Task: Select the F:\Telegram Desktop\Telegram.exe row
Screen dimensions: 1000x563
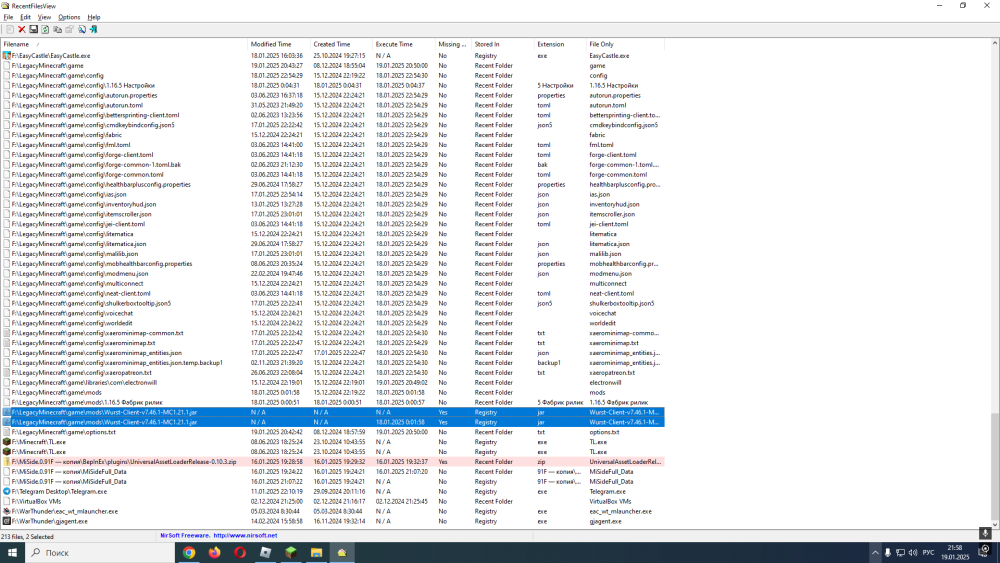Action: (332, 492)
